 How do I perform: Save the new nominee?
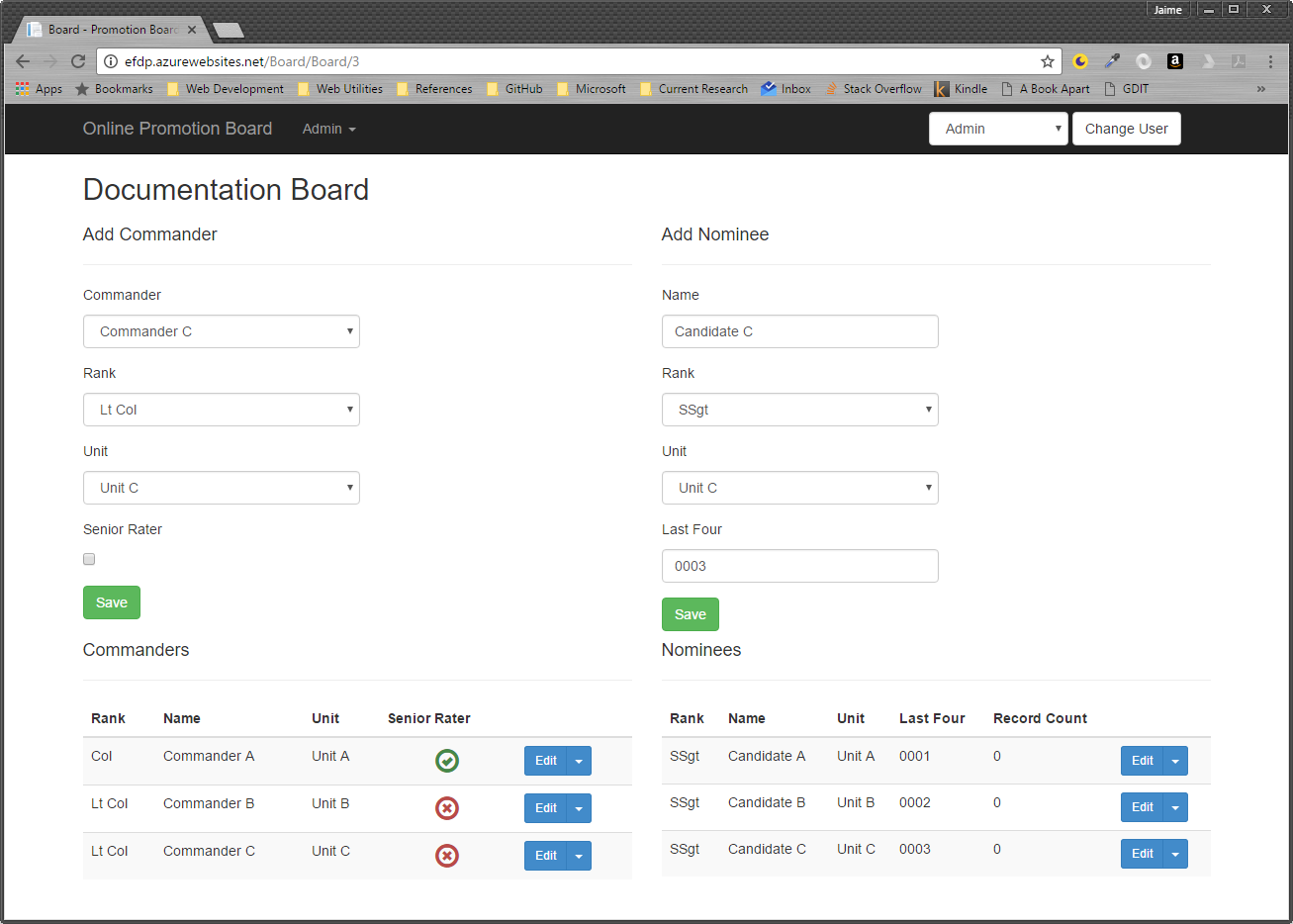pos(690,614)
